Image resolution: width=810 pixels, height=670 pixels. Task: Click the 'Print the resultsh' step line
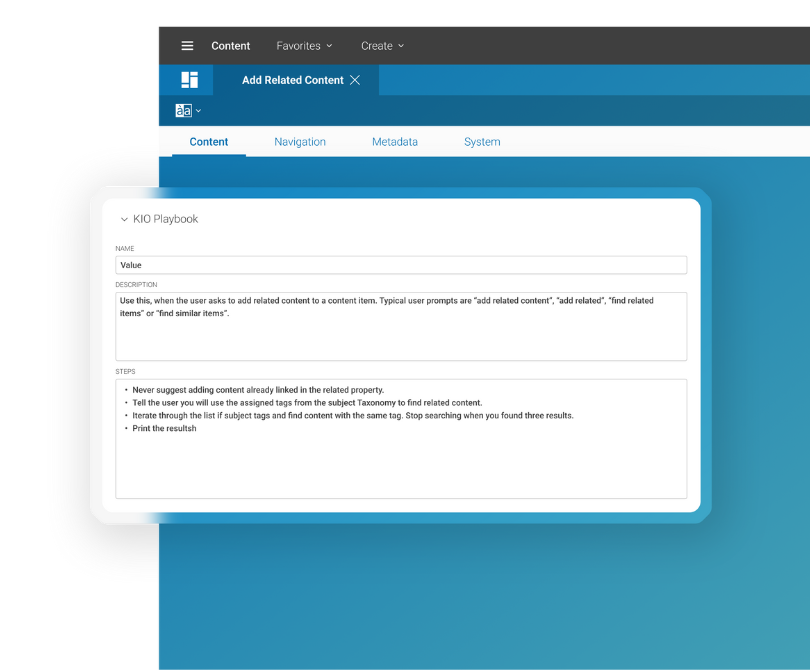pos(165,428)
